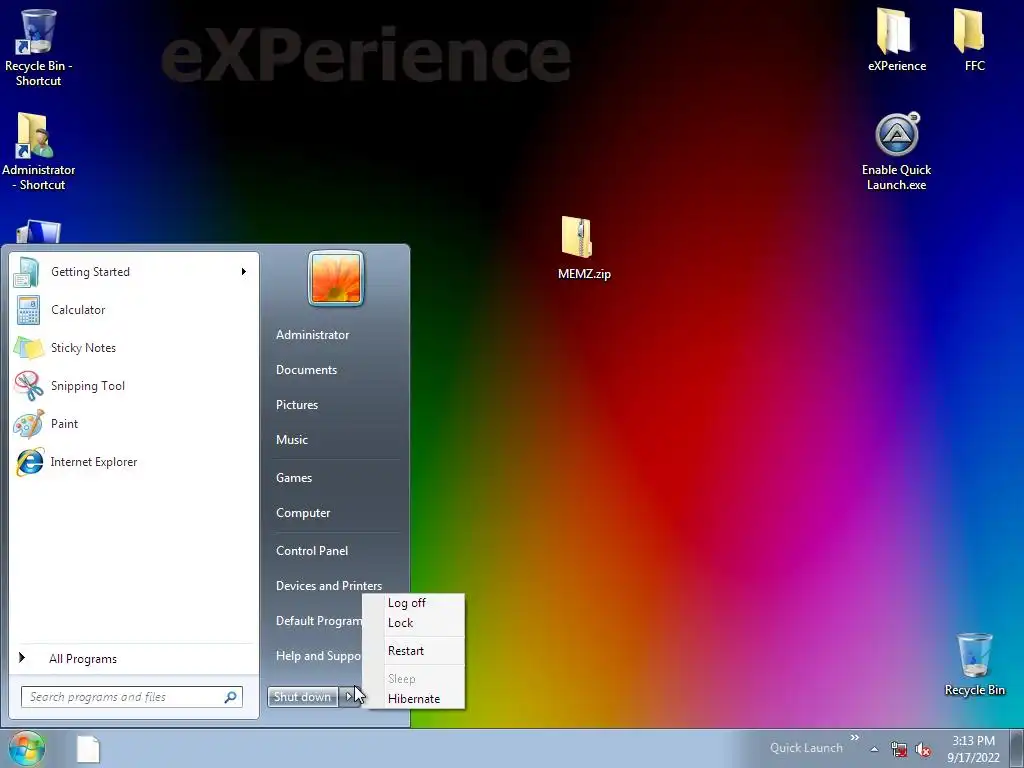Click the Snipping Tool scissors icon
This screenshot has width=1024, height=768.
tap(28, 385)
